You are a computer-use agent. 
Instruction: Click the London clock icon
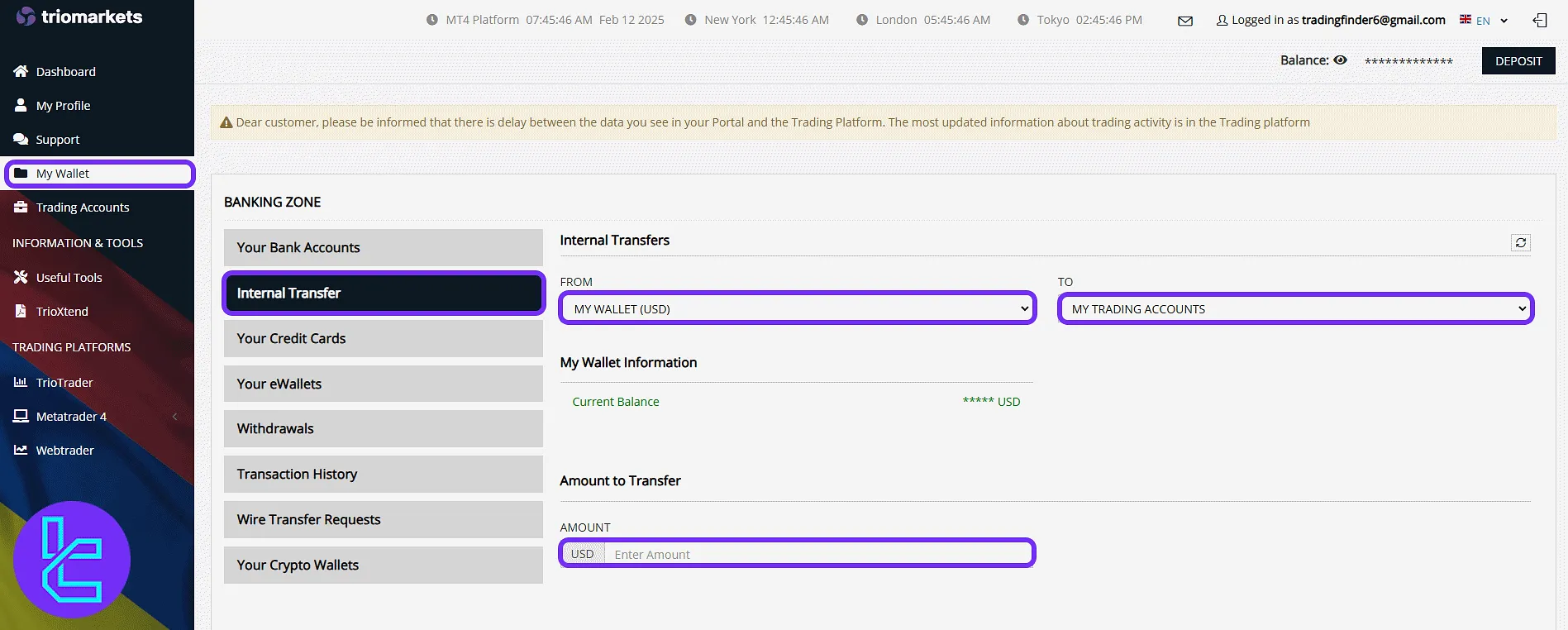pos(862,20)
